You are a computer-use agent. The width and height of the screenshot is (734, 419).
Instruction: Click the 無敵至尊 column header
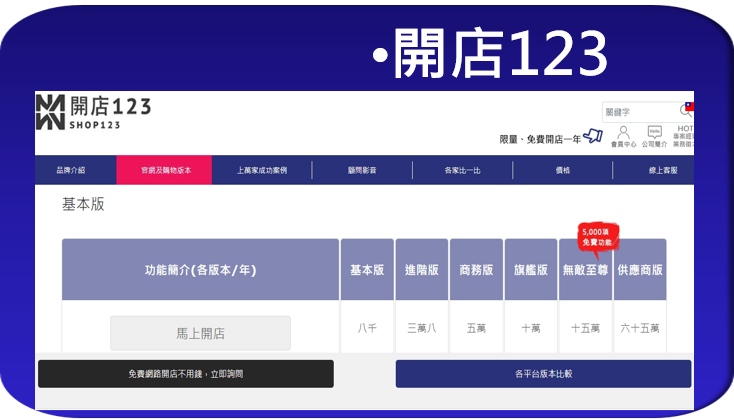point(585,270)
